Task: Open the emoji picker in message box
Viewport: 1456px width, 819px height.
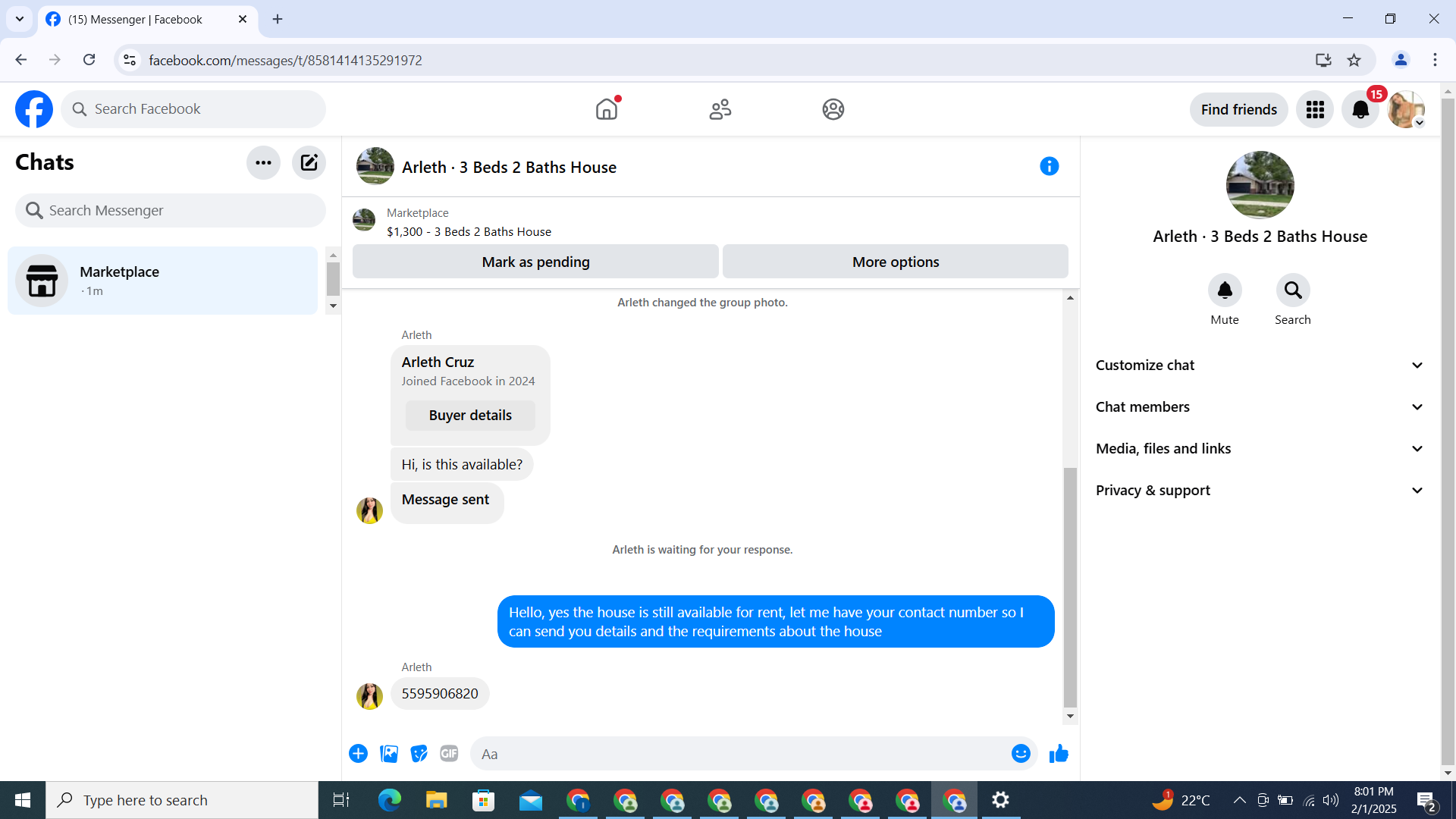Action: click(1020, 754)
